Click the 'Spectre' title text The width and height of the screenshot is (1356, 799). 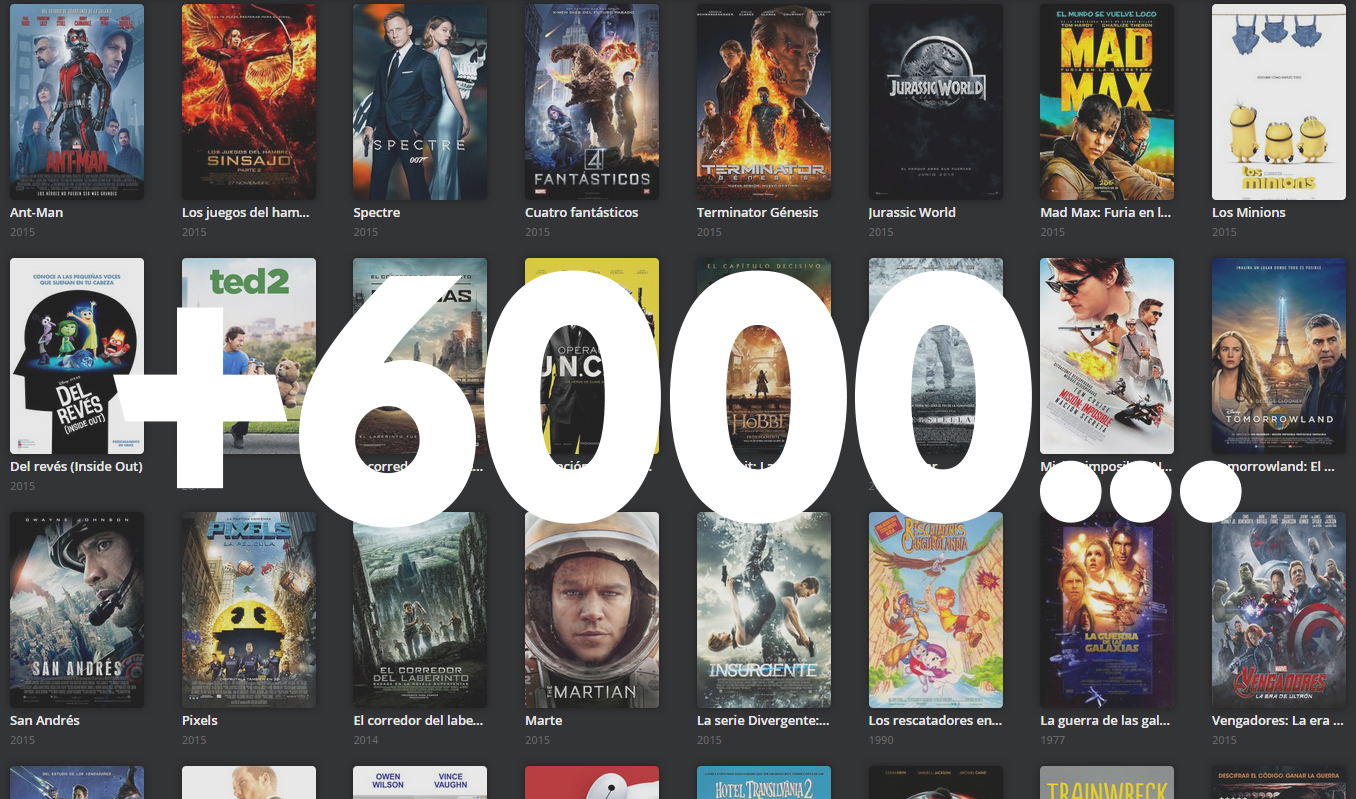pyautogui.click(x=377, y=212)
